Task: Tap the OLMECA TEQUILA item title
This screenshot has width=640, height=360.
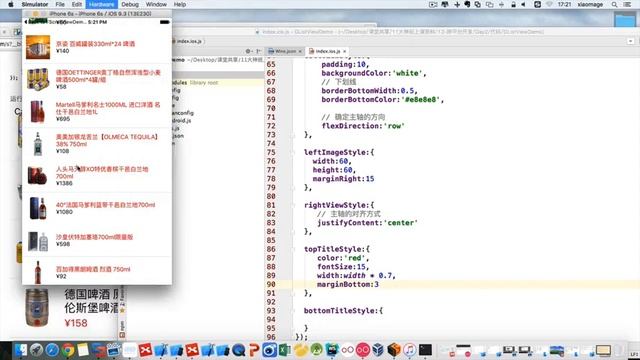Action: point(107,140)
